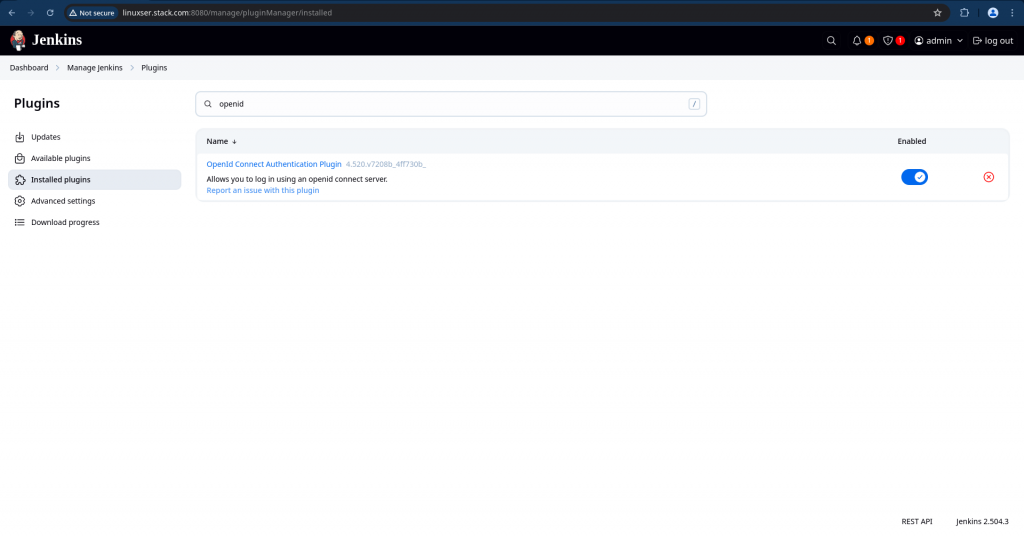The height and width of the screenshot is (538, 1024).
Task: Click the Available plugins shopping bag icon
Action: pos(20,159)
